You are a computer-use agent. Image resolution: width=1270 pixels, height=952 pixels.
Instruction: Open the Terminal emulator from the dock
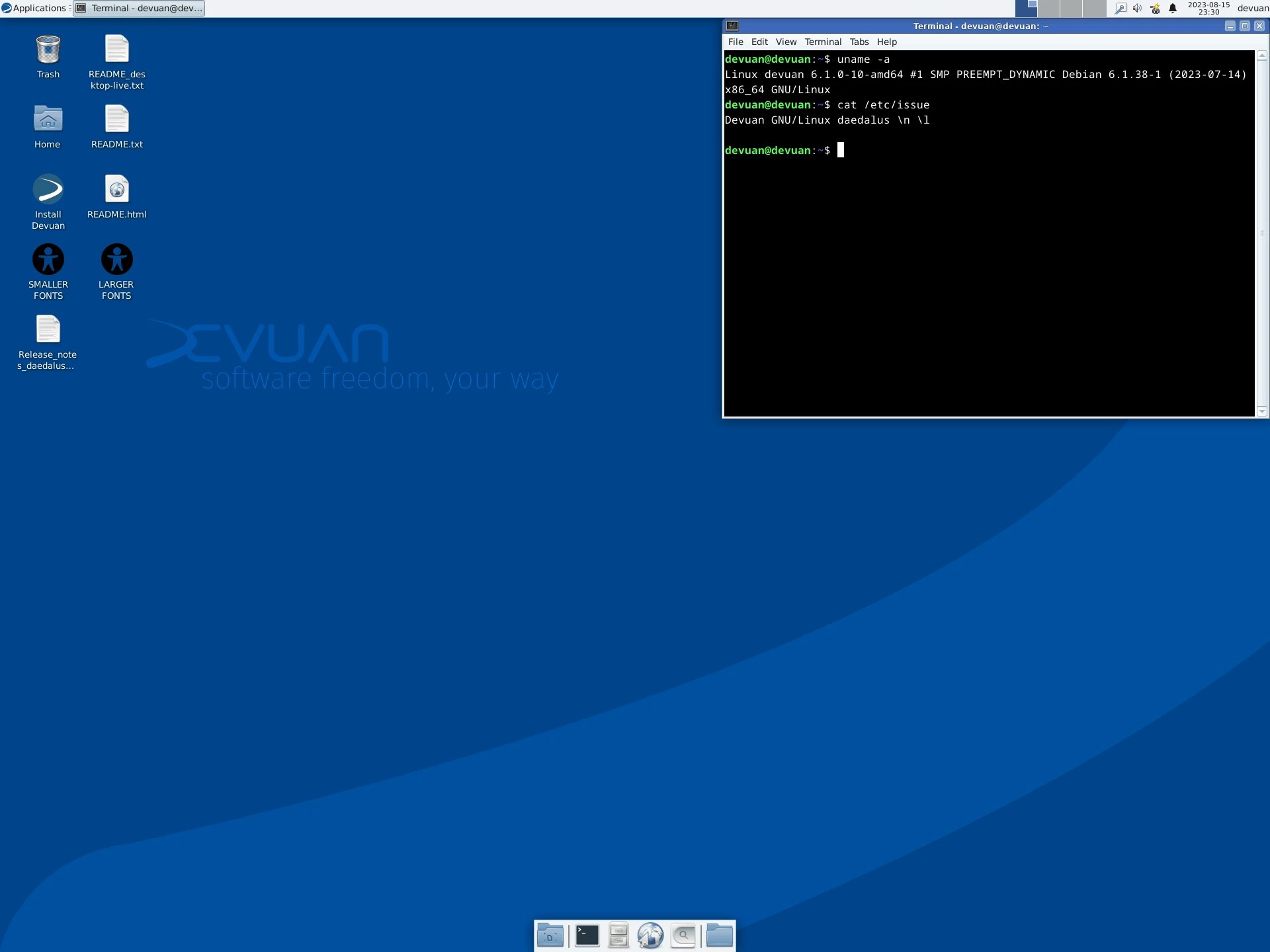587,935
